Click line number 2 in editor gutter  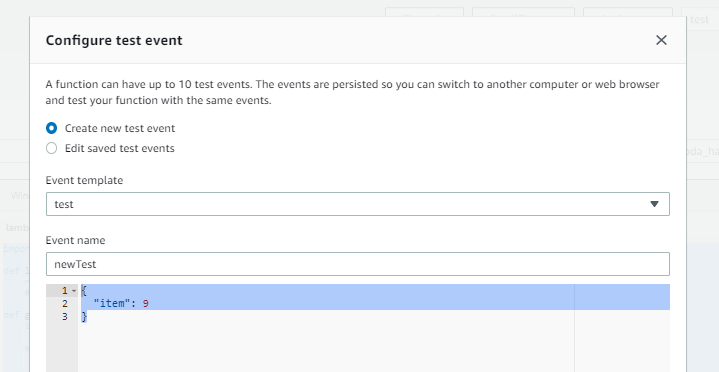[65, 303]
